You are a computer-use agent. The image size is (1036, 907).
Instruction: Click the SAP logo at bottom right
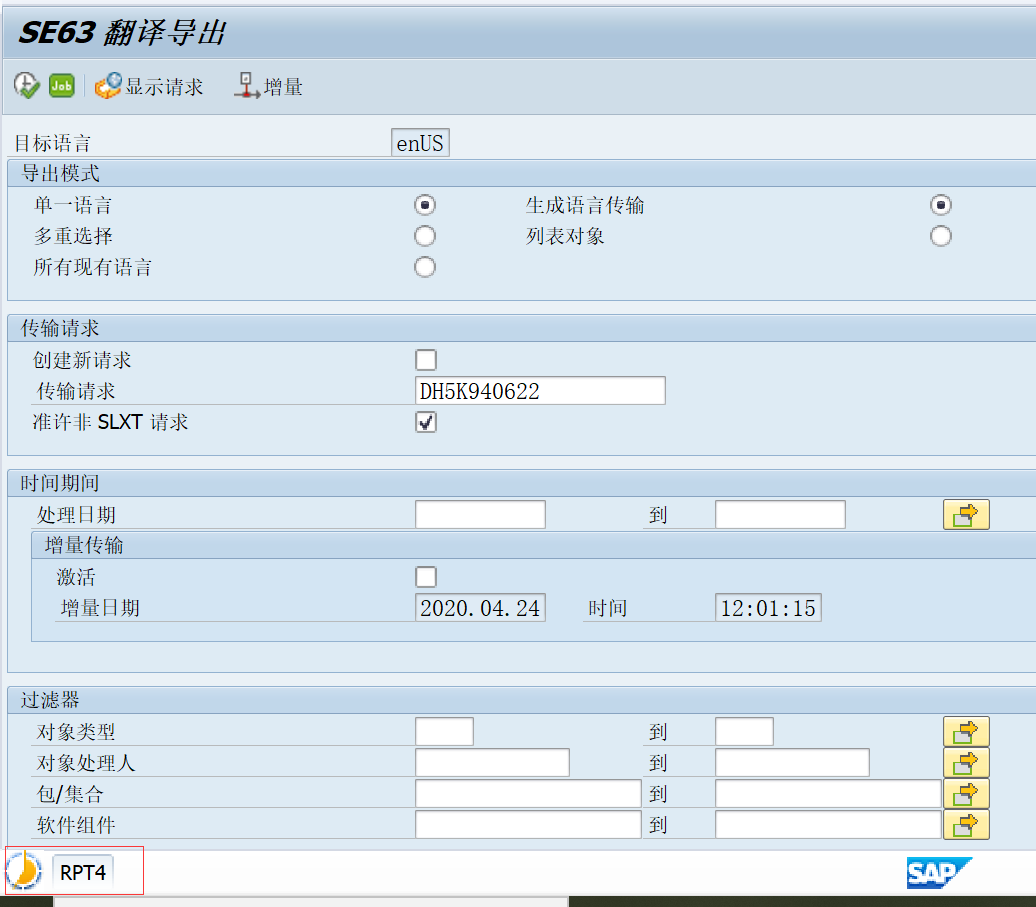[939, 873]
